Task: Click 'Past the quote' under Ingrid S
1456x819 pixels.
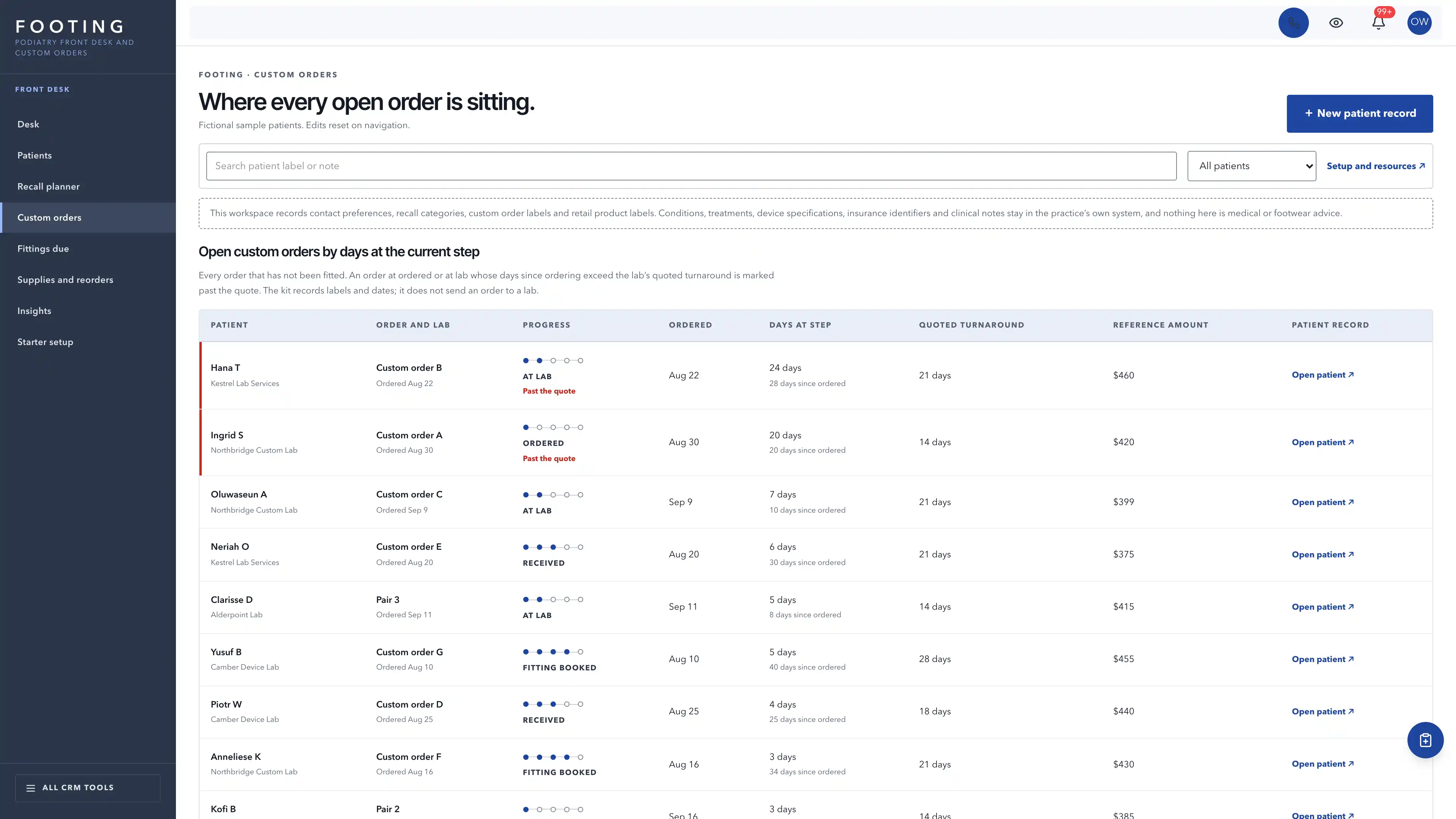Action: (549, 458)
